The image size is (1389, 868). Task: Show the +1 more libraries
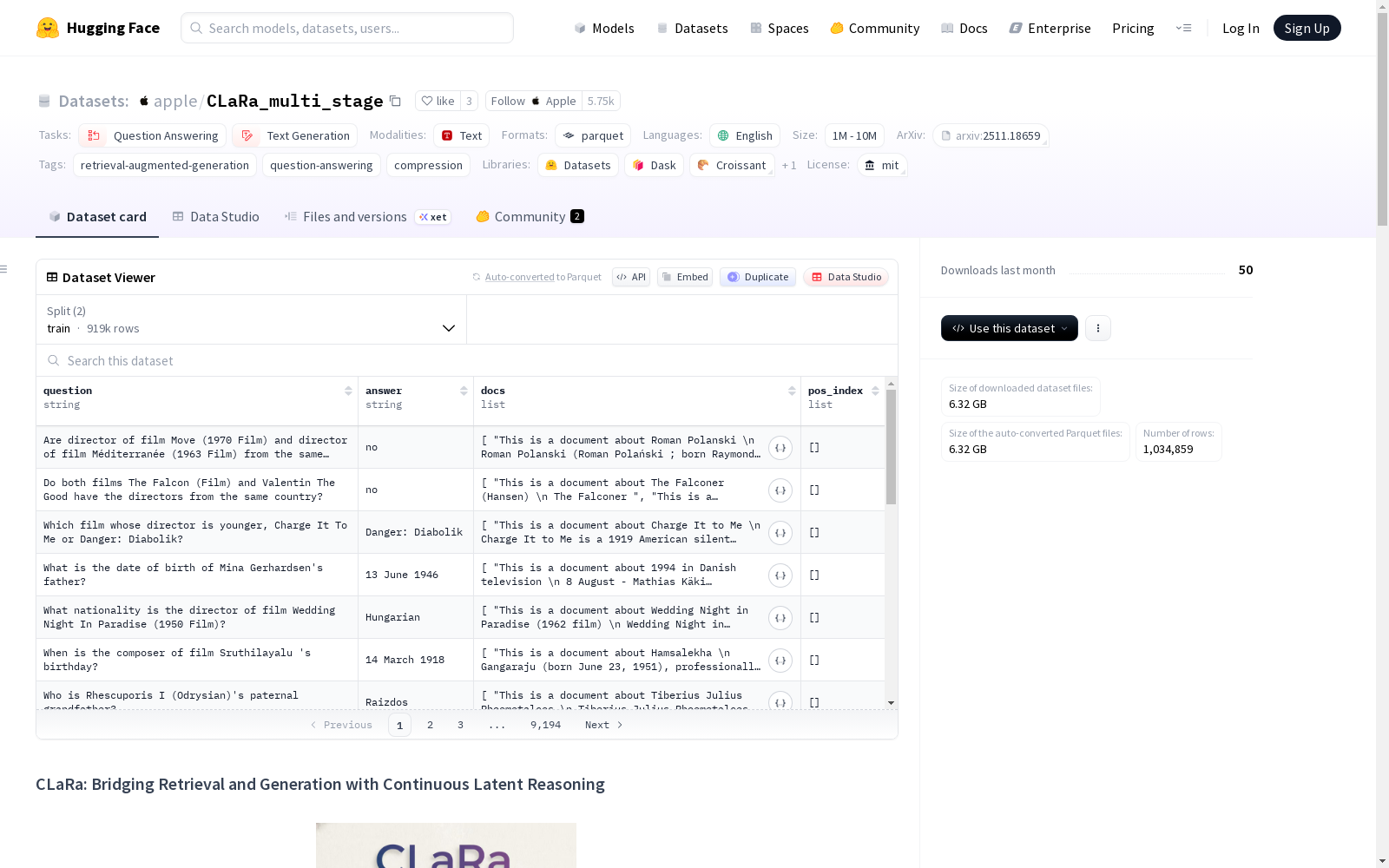pos(789,165)
